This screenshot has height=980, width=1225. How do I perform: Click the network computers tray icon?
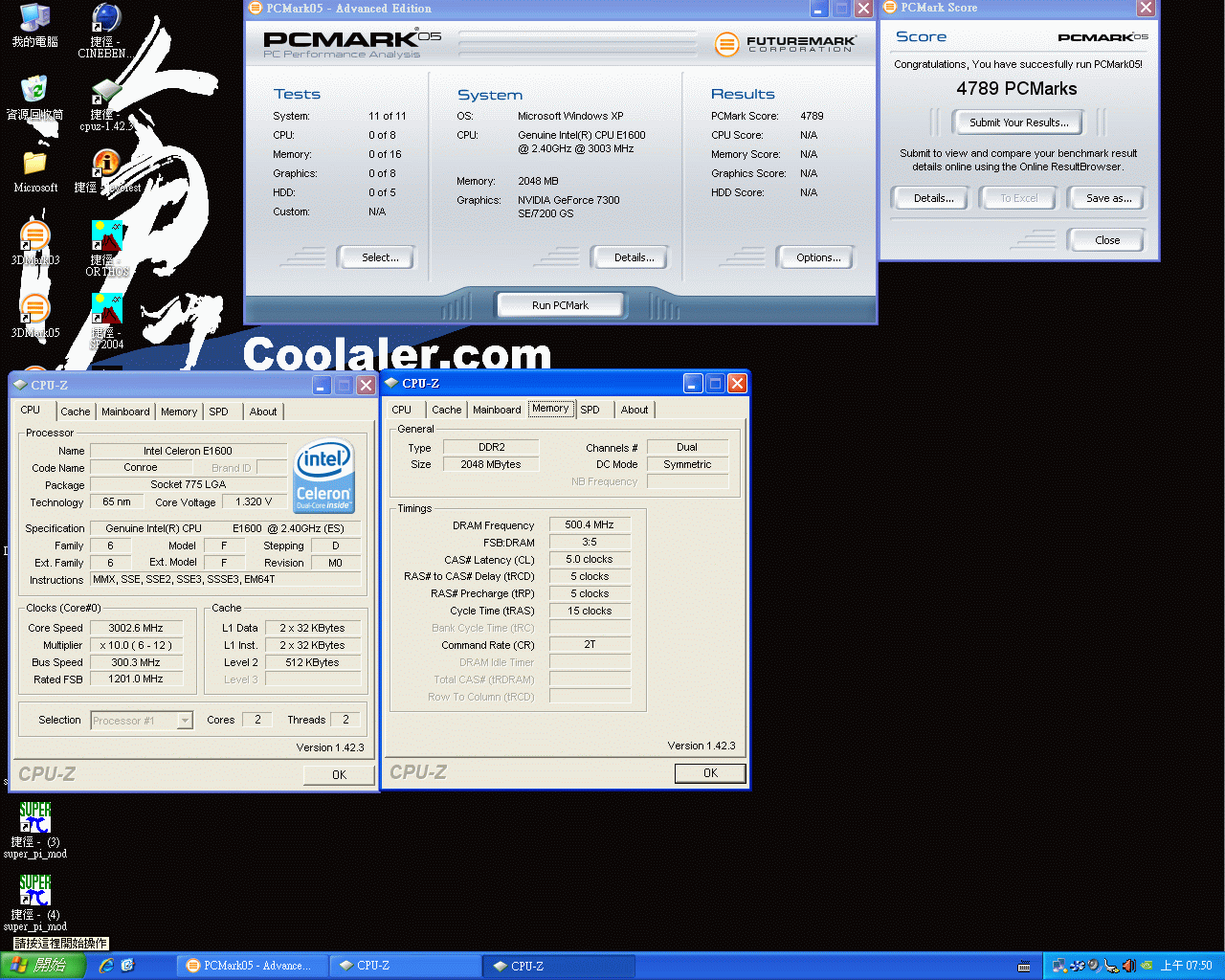1059,966
